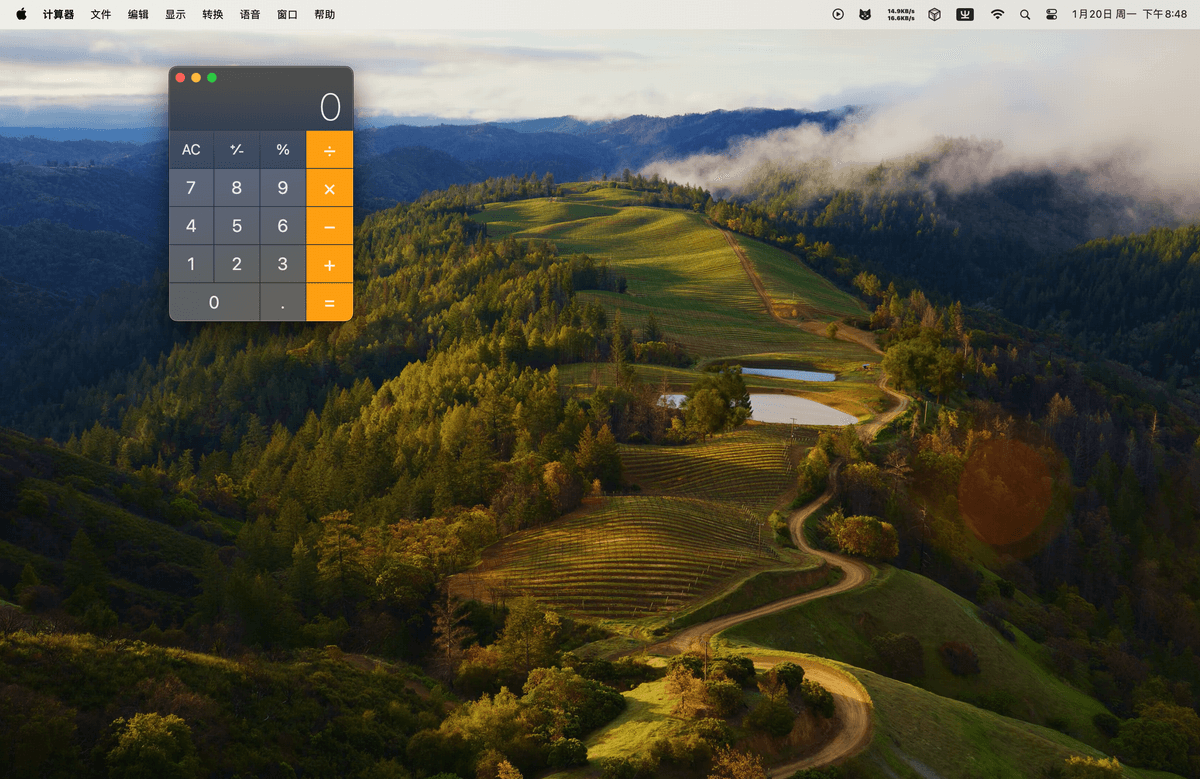Open the Apple menu
The image size is (1200, 779).
tap(21, 15)
